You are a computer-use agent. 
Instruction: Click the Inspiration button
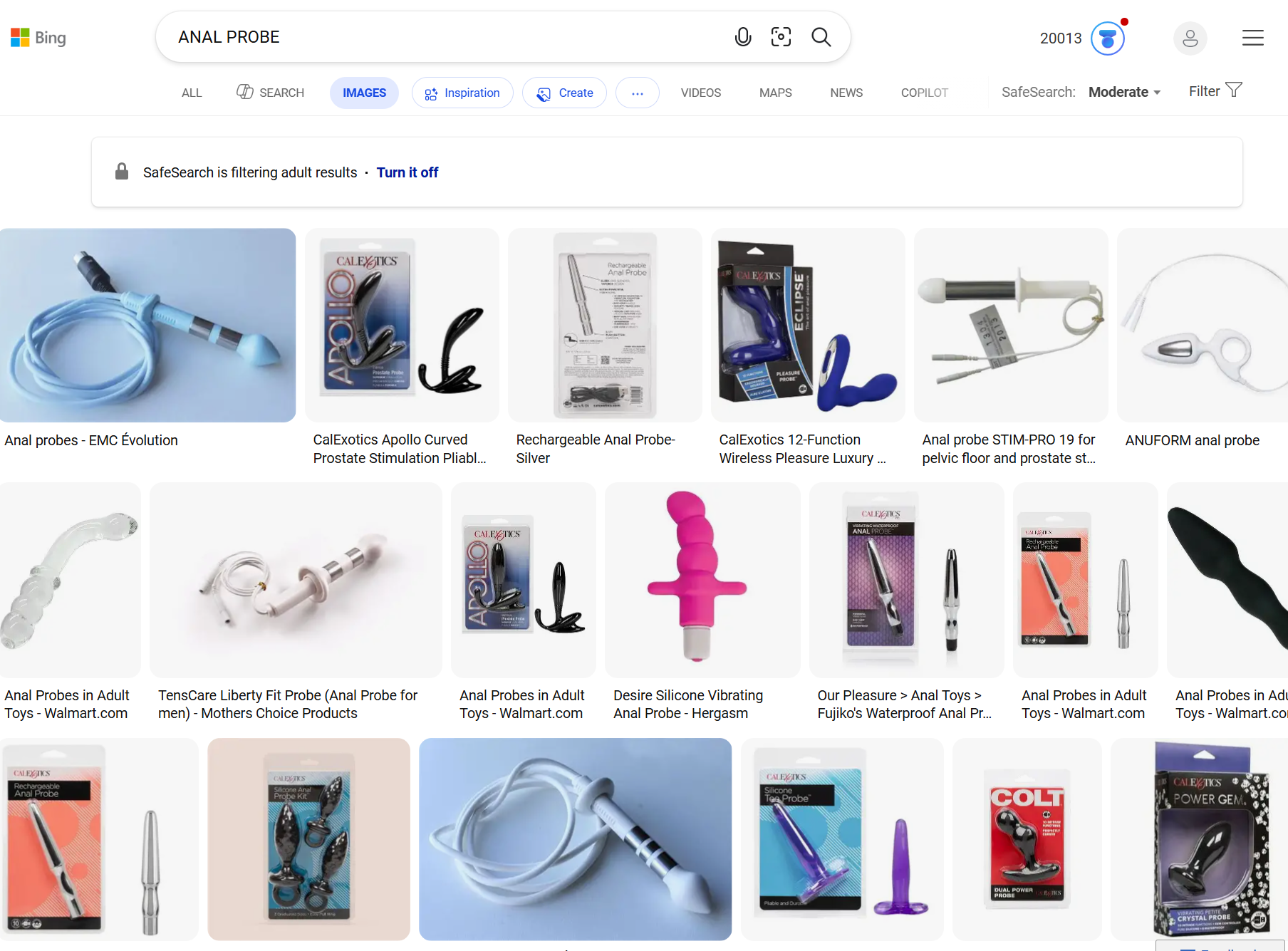462,93
